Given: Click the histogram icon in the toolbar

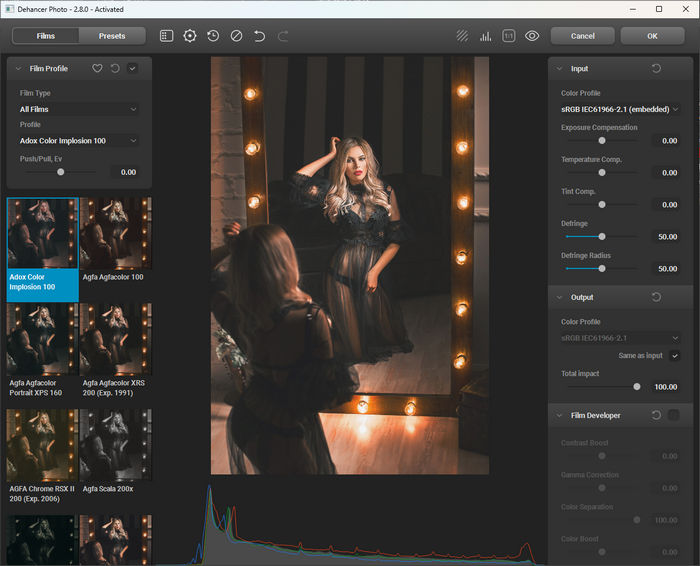Looking at the screenshot, I should [x=486, y=36].
